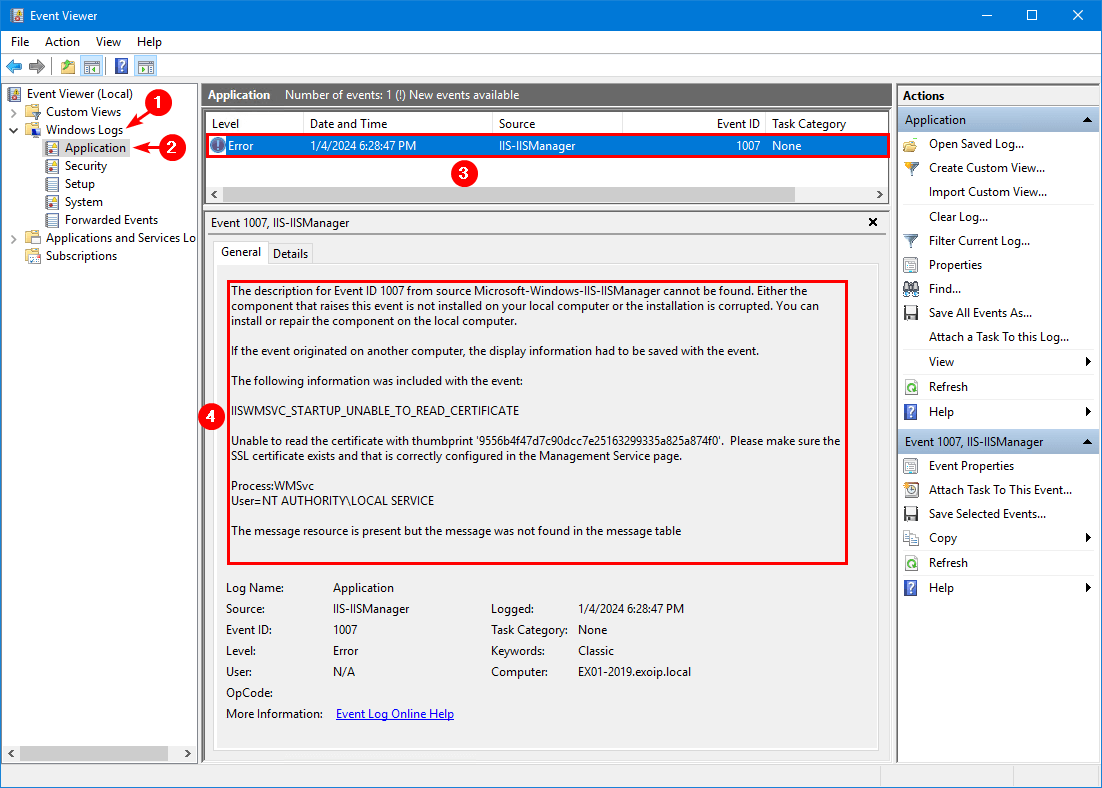Click the Back arrow toolbar icon
Image resolution: width=1102 pixels, height=788 pixels.
(x=14, y=67)
